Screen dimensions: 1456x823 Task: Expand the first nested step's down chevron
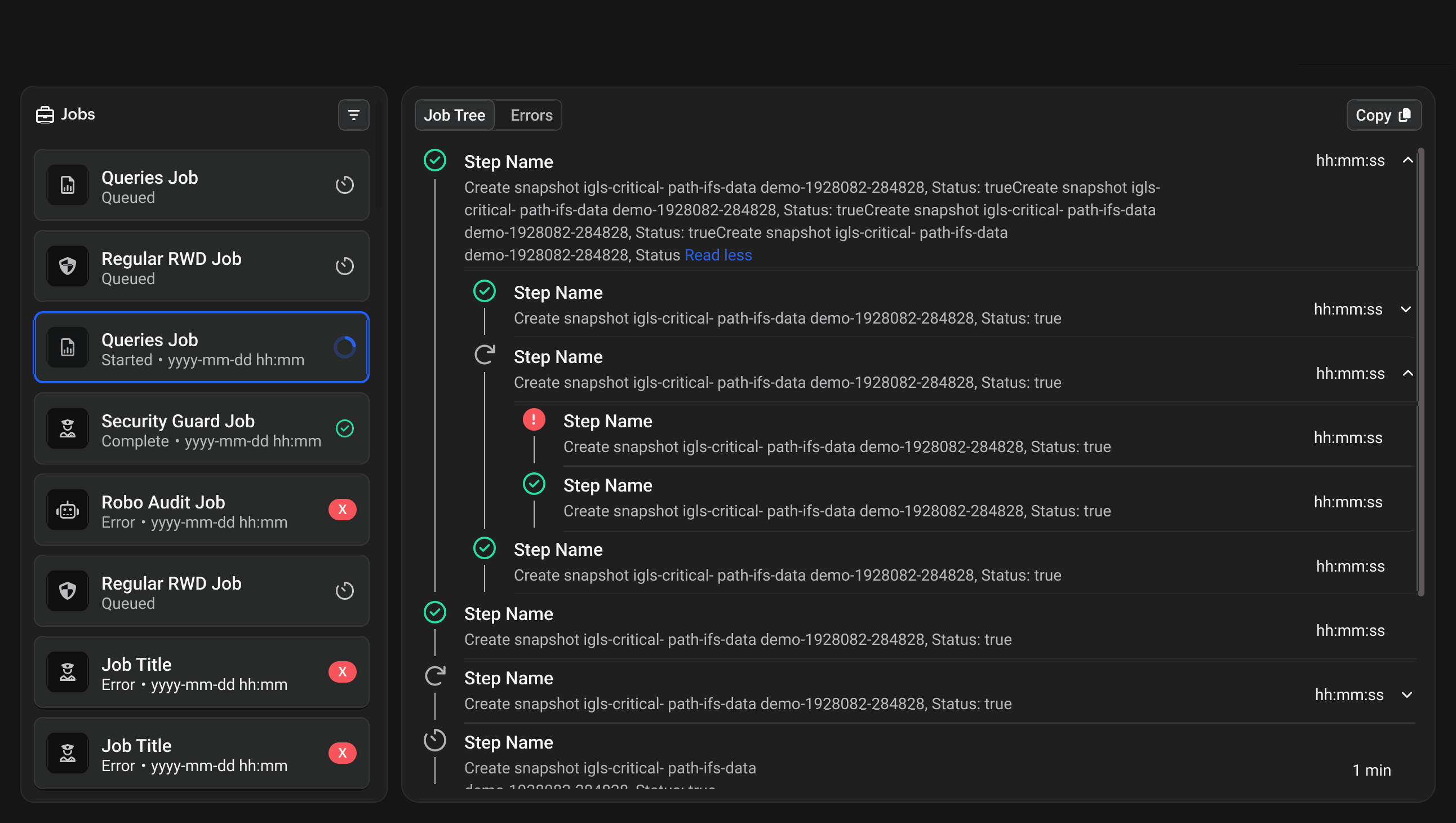(x=1405, y=309)
